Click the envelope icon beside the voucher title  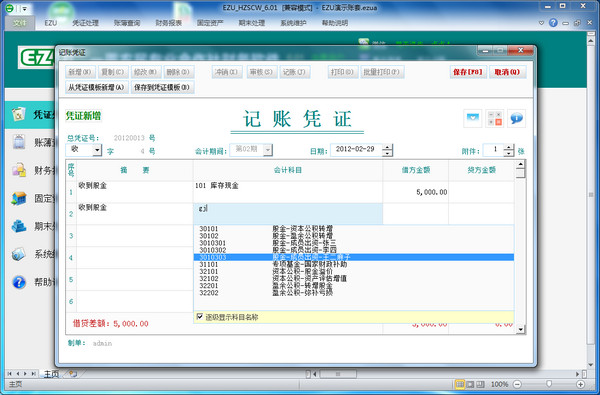point(473,118)
